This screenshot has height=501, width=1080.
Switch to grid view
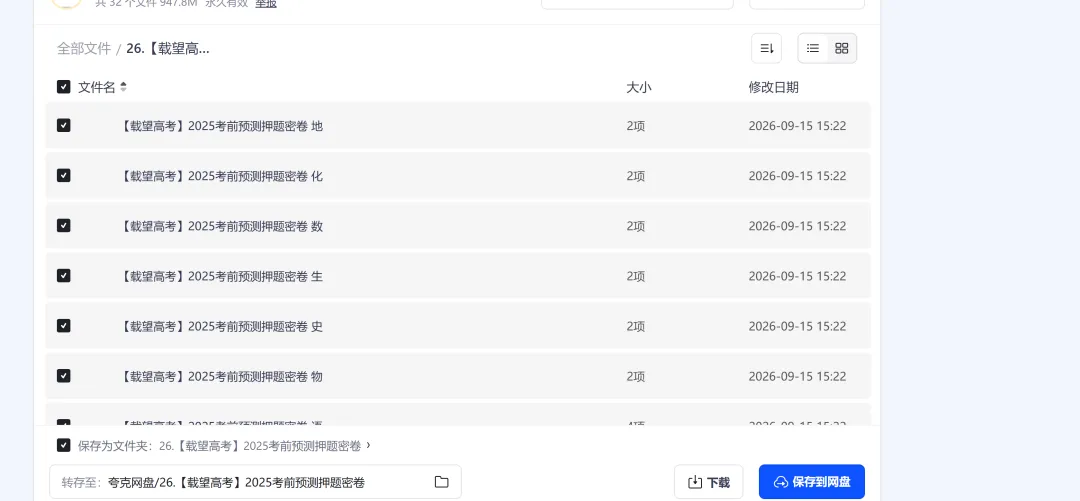[x=842, y=48]
